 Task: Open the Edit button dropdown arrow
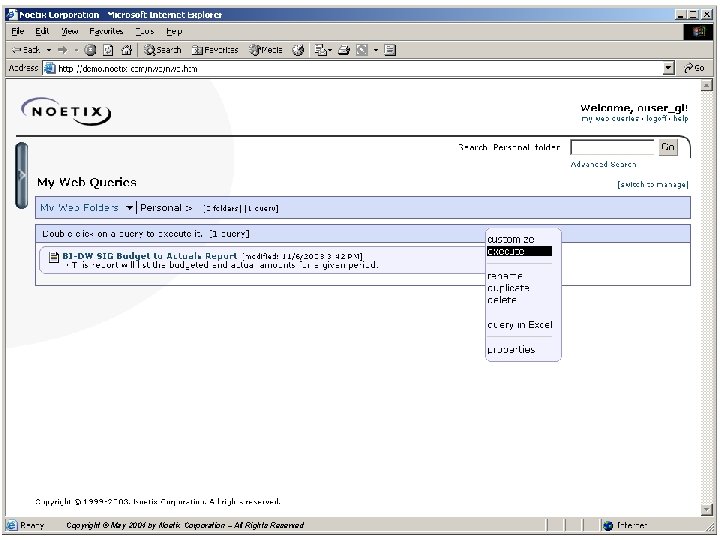pyautogui.click(x=376, y=50)
